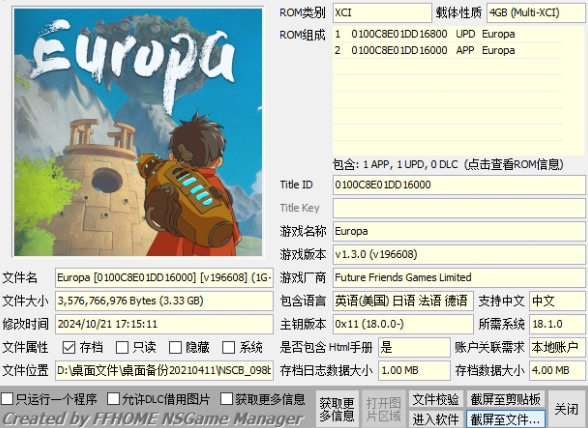Enable 允许DLC借用图片 checkbox
Viewport: 588px width, 428px height.
pyautogui.click(x=113, y=399)
